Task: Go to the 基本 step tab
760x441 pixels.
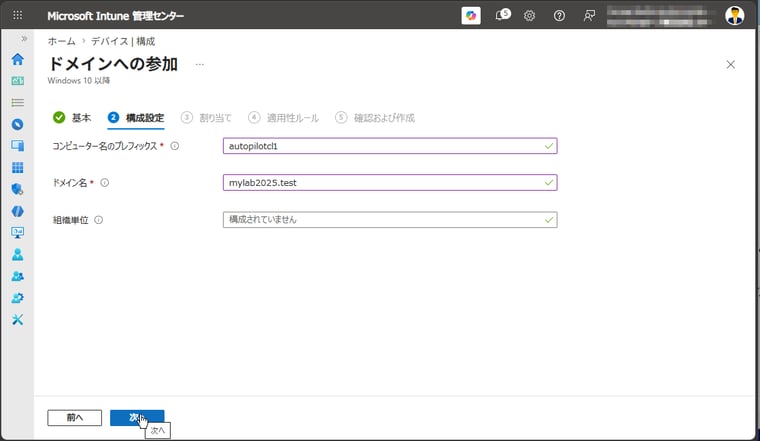Action: point(72,118)
